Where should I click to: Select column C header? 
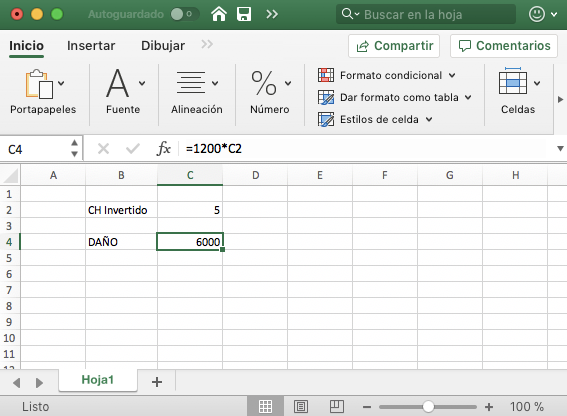pos(190,175)
